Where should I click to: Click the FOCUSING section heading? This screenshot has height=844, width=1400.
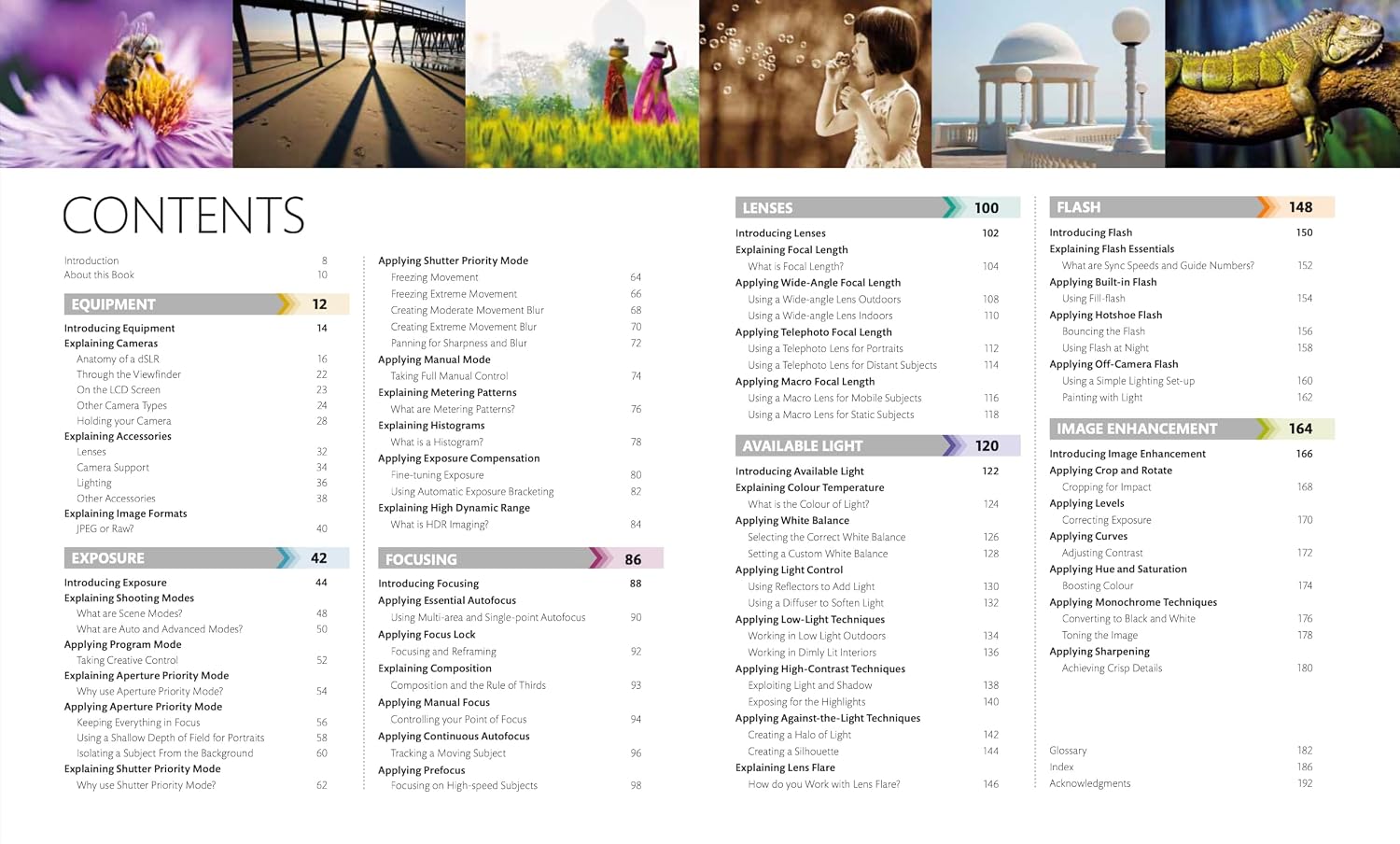(521, 559)
